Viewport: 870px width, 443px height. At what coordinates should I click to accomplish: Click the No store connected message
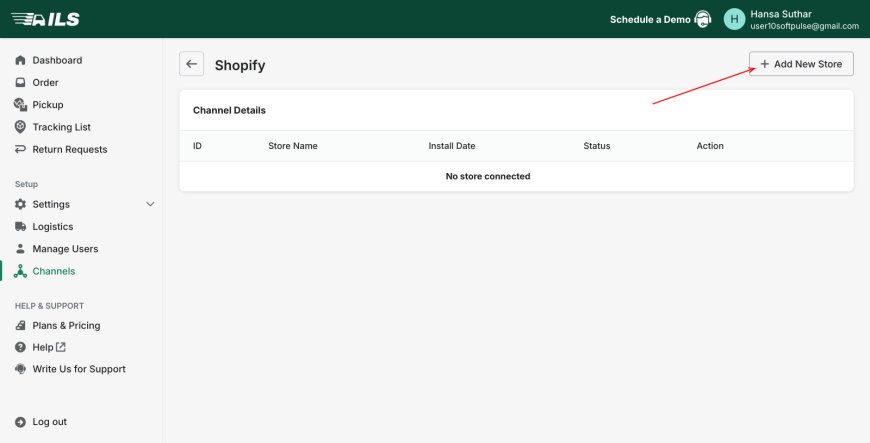488,176
